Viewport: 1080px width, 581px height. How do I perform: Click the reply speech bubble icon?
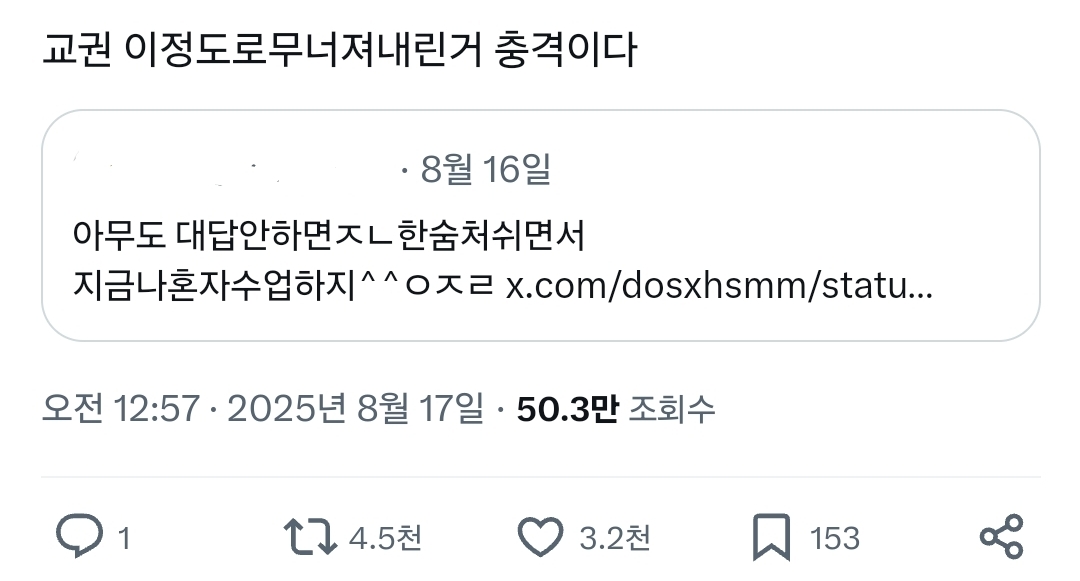(79, 535)
